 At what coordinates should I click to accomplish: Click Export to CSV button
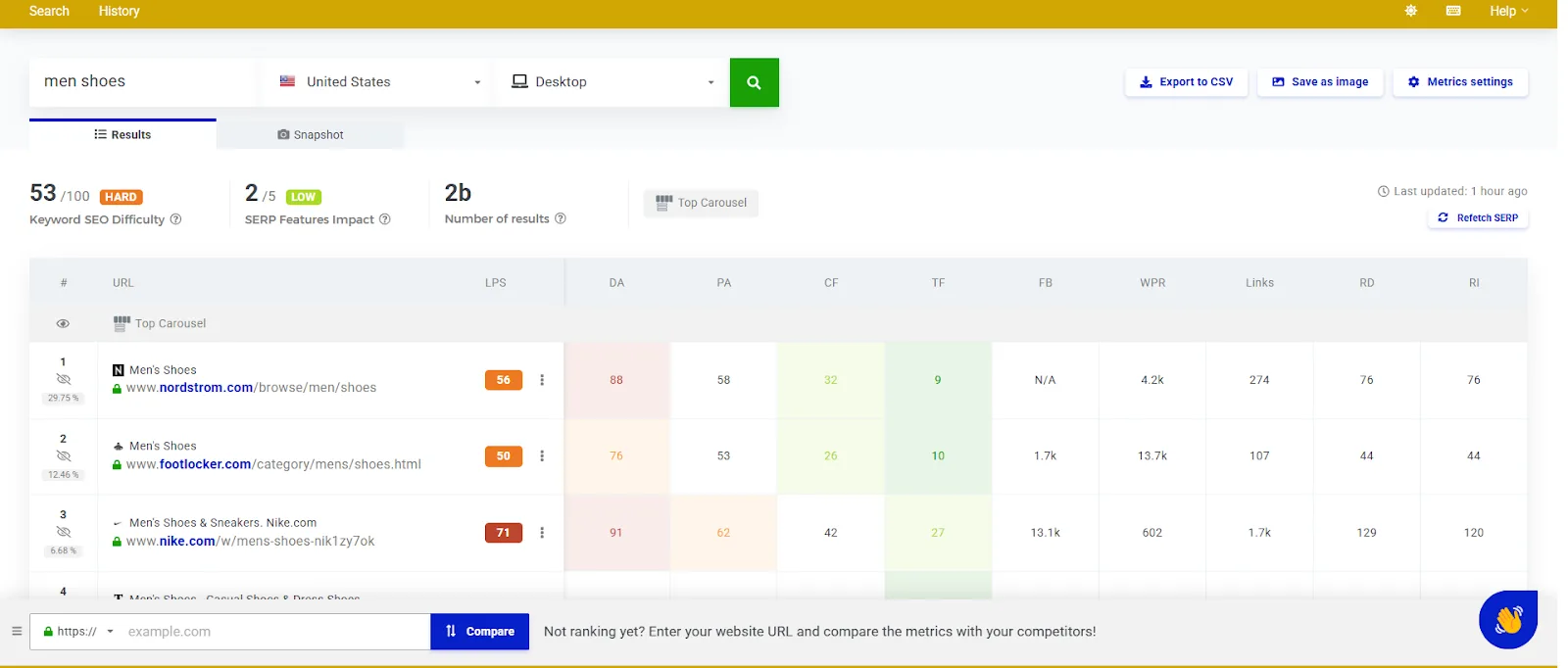point(1186,82)
